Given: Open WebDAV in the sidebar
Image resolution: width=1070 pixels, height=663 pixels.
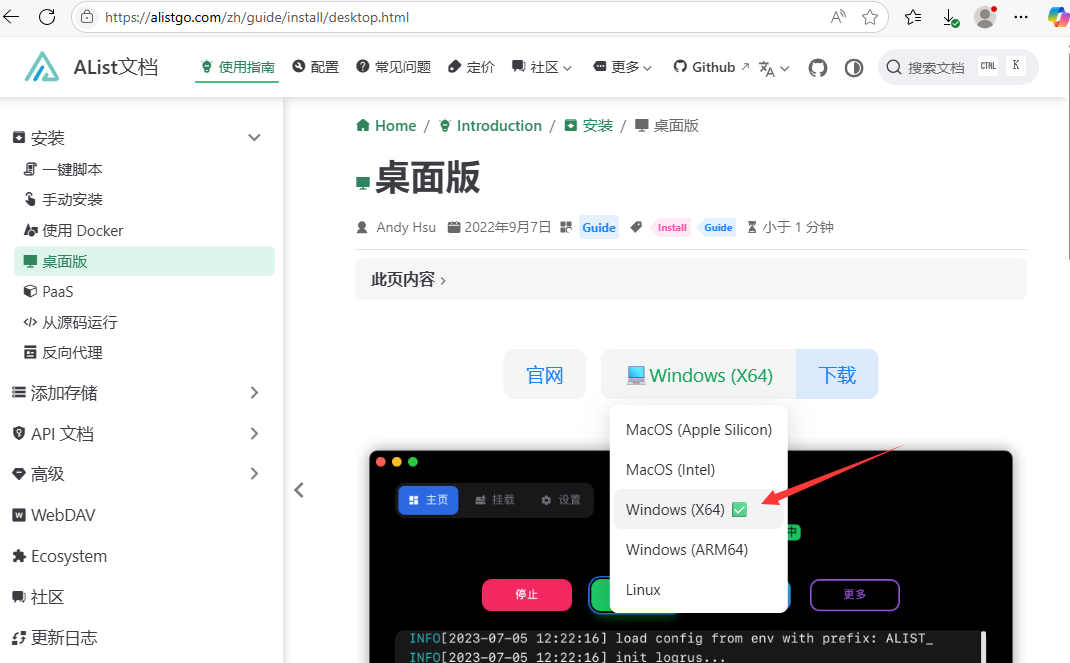Looking at the screenshot, I should tap(54, 515).
